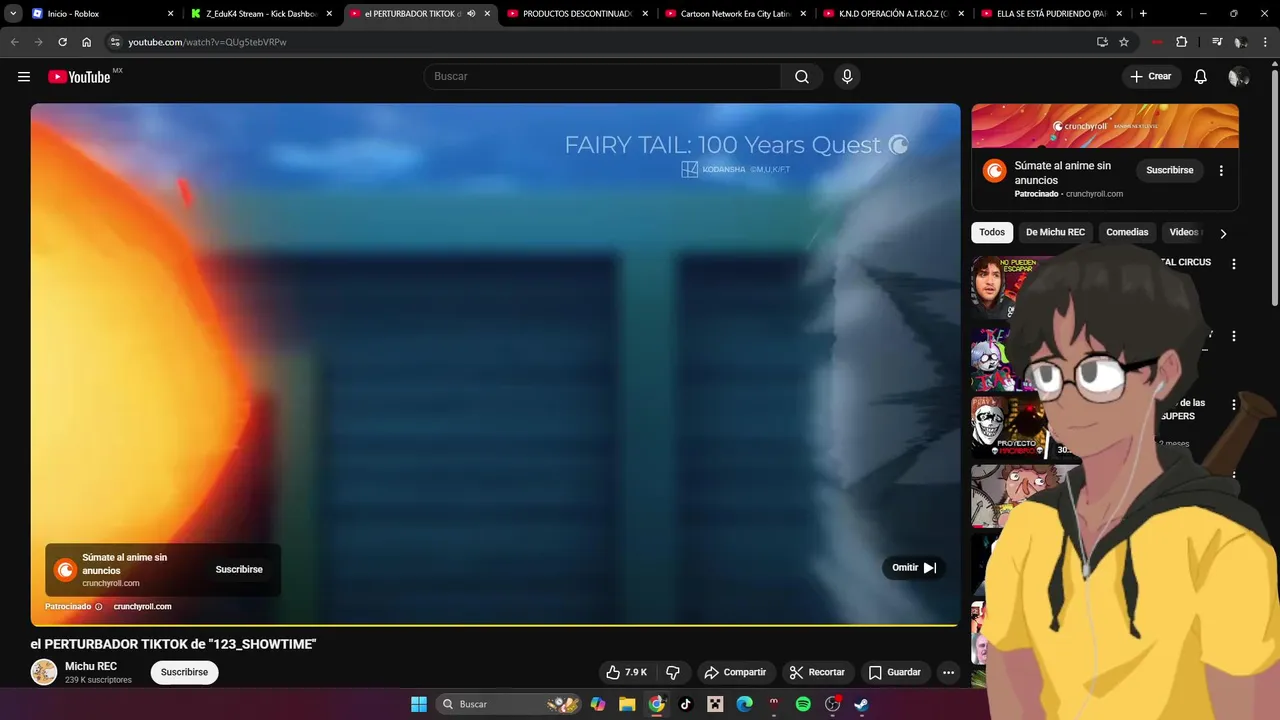Image resolution: width=1280 pixels, height=720 pixels.
Task: Skip the ad with Omitir
Action: 914,568
